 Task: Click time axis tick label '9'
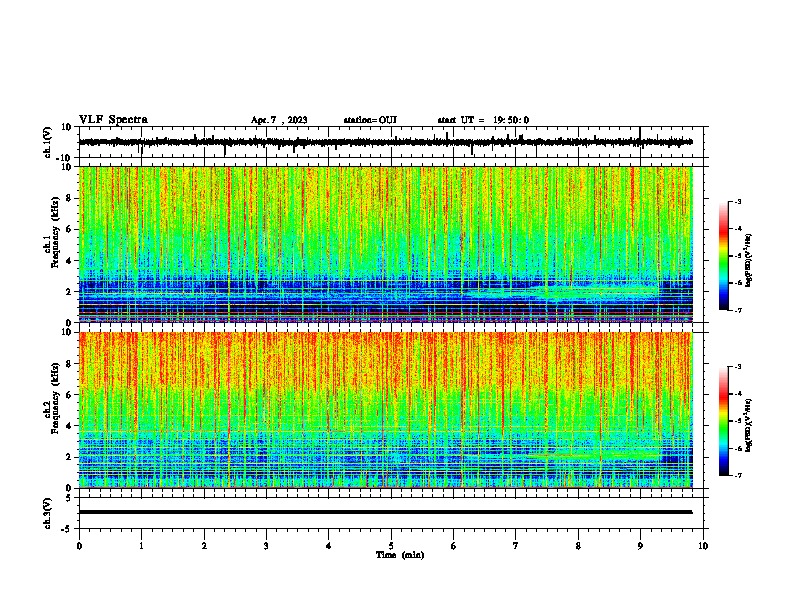click(x=640, y=546)
